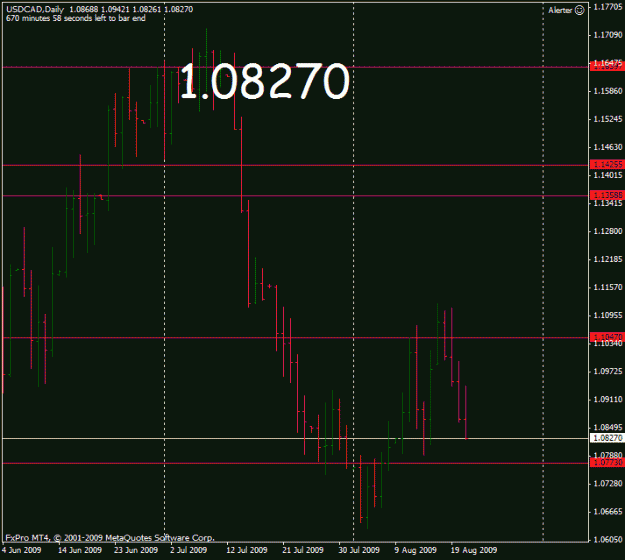This screenshot has height=560, width=625.
Task: Click the 30 Jul 2009 date label
Action: (359, 550)
